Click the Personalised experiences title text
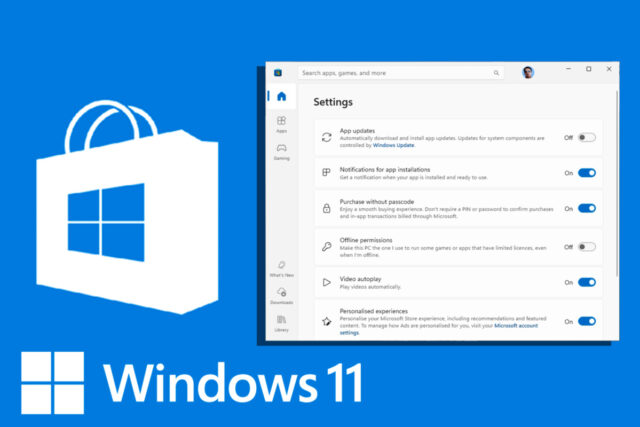640x427 pixels. coord(373,311)
